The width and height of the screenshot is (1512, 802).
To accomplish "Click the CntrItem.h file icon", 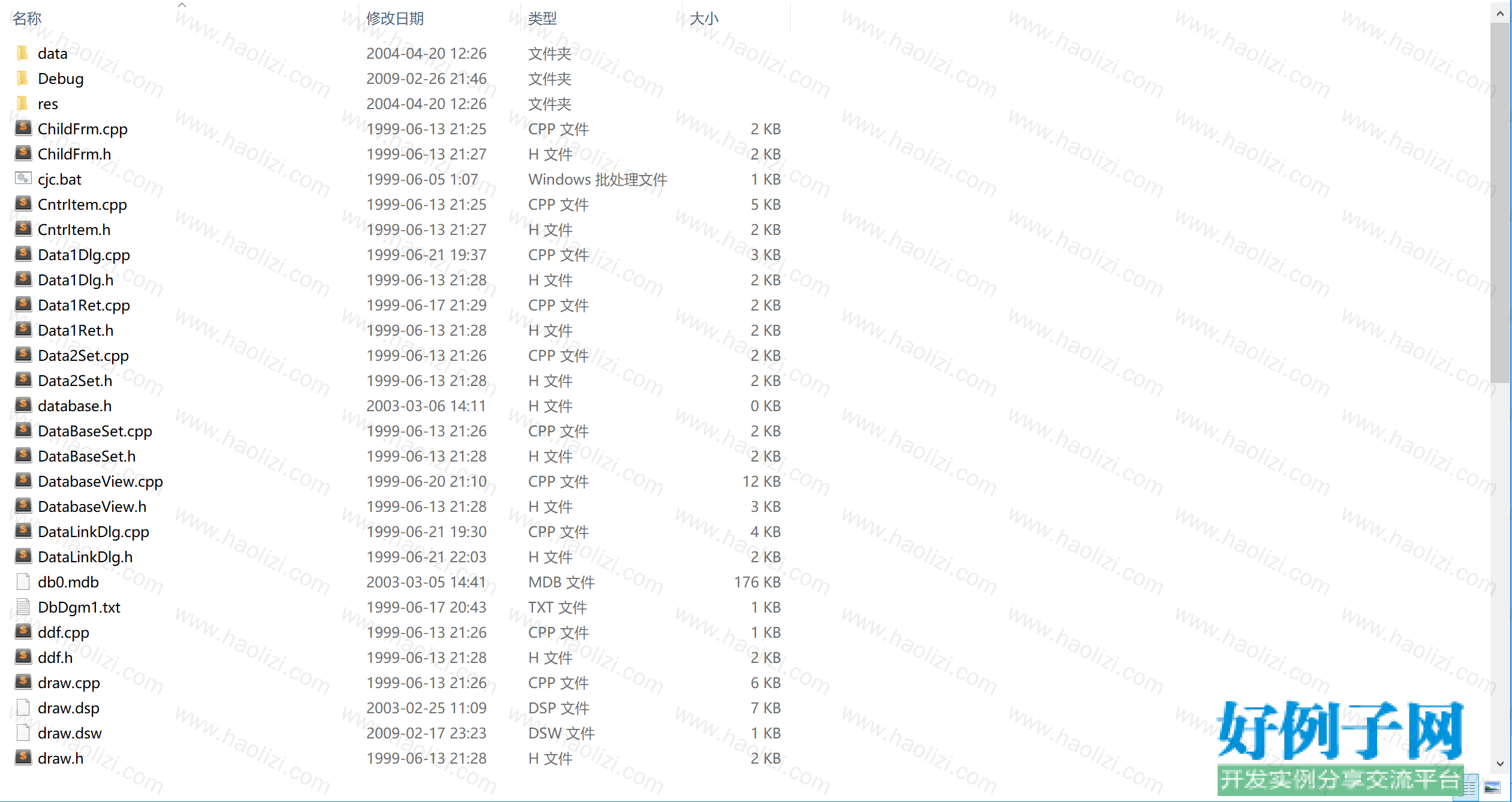I will [23, 229].
